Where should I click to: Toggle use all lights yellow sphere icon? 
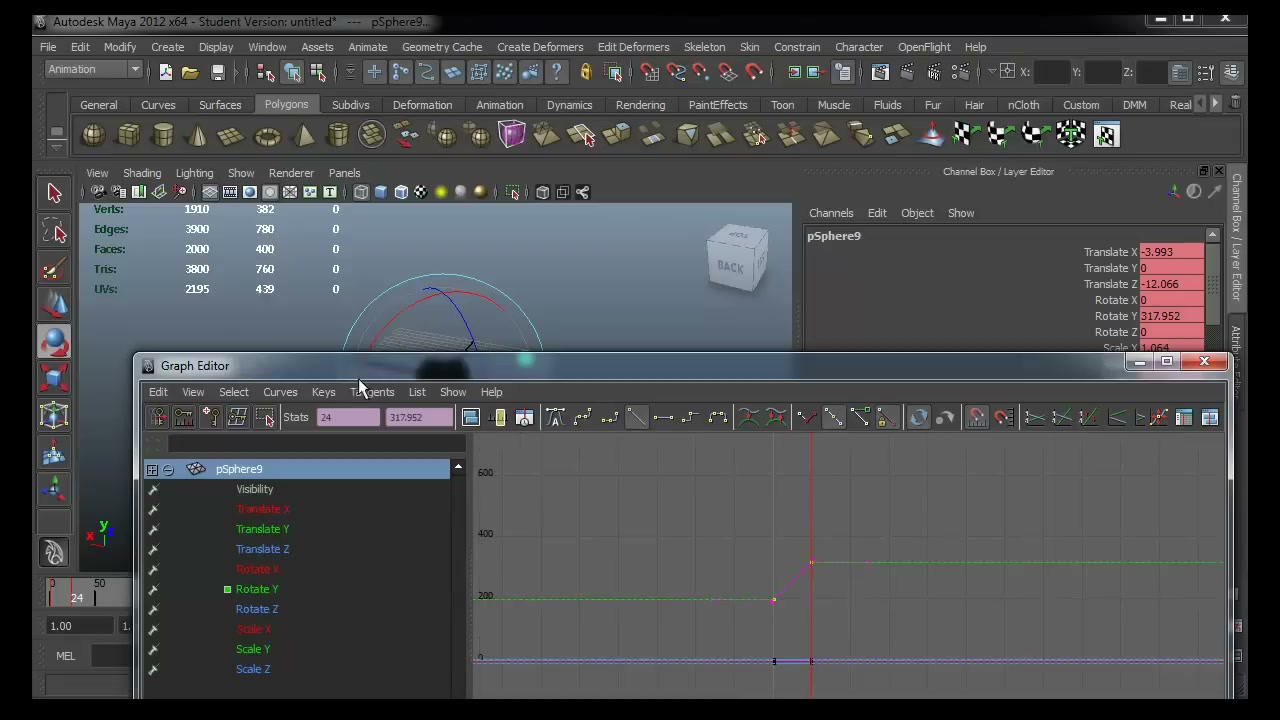(x=441, y=192)
